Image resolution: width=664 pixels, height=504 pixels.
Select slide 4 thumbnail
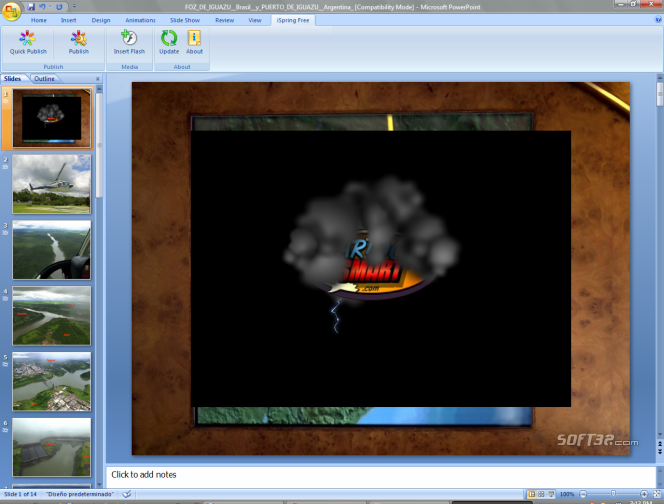pyautogui.click(x=52, y=316)
